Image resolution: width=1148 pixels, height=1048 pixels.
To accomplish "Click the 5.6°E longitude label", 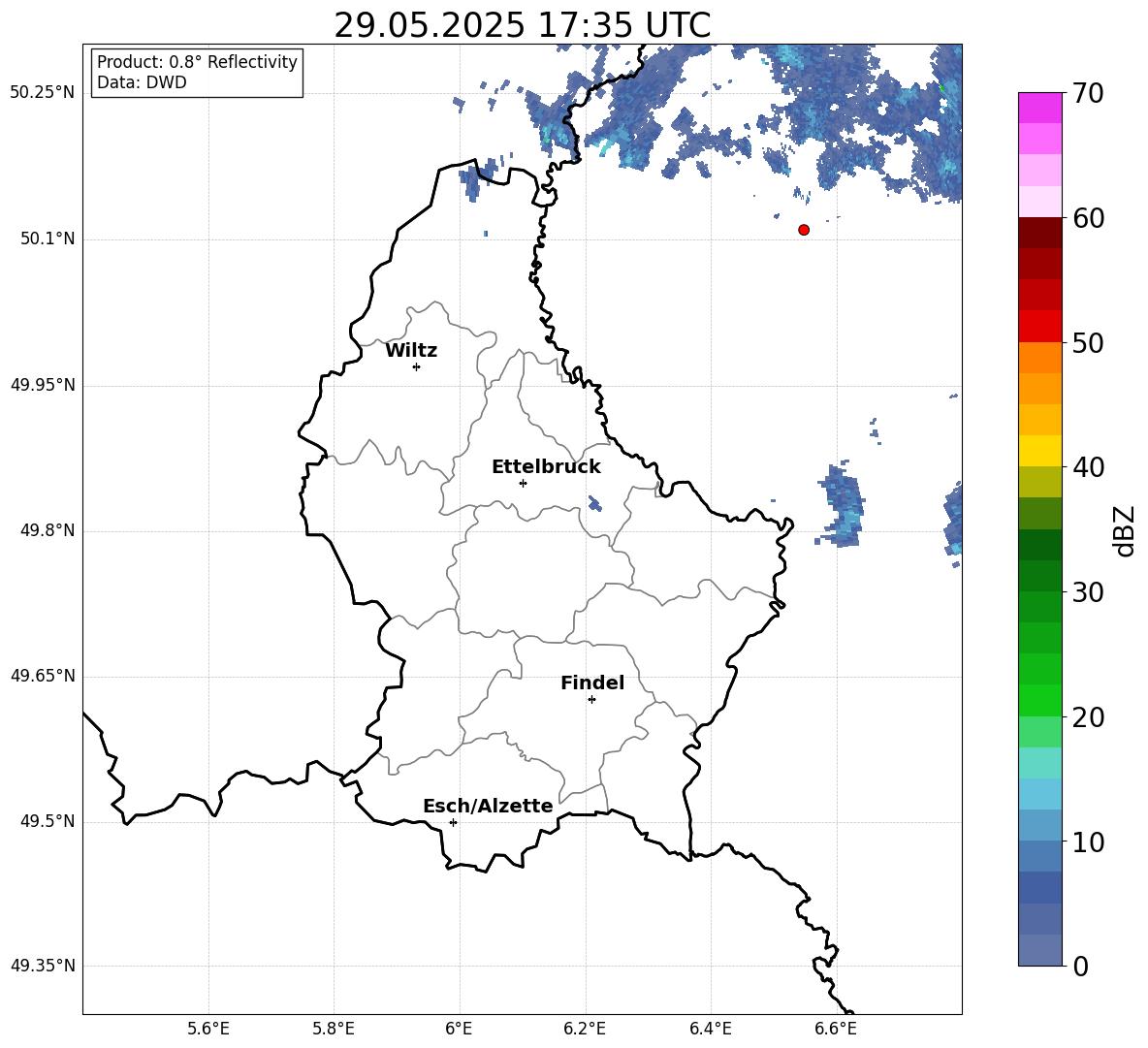I will click(x=208, y=1029).
